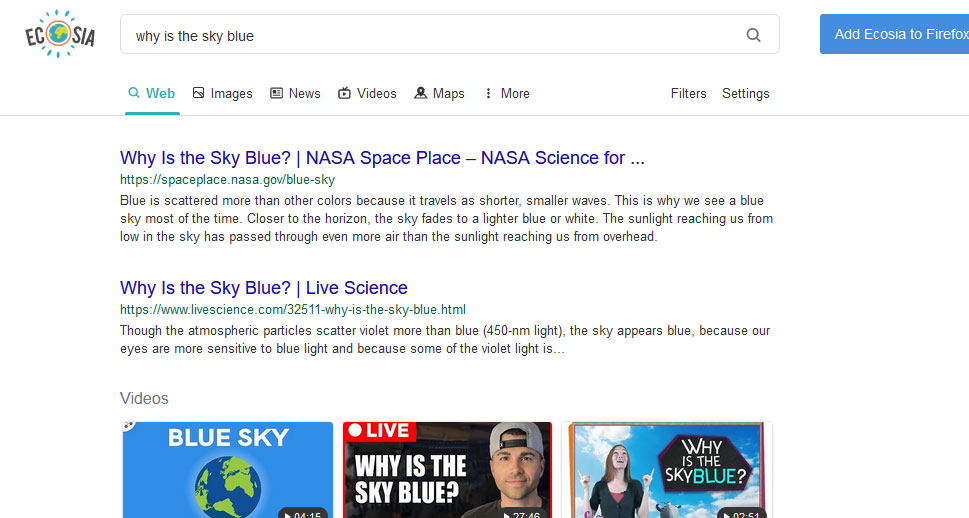969x518 pixels.
Task: Open search Settings
Action: coord(745,93)
